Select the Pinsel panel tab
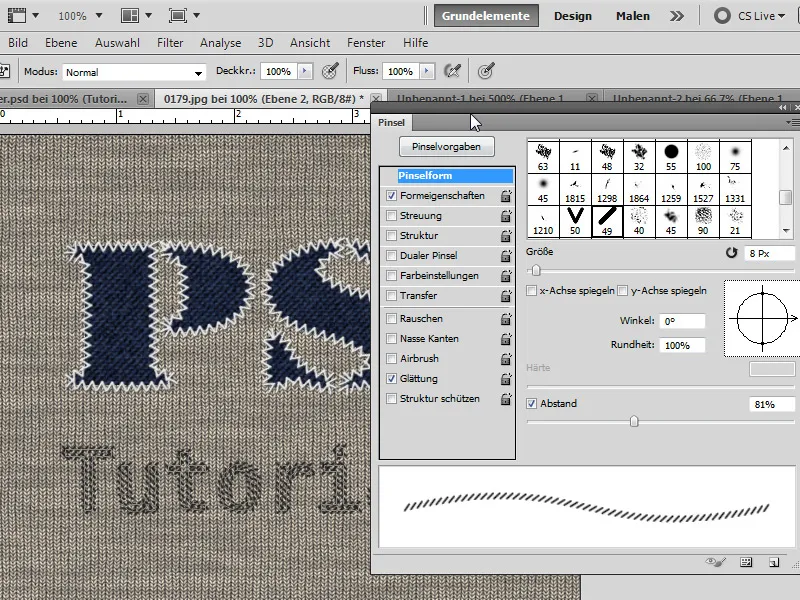This screenshot has height=600, width=800. tap(391, 122)
